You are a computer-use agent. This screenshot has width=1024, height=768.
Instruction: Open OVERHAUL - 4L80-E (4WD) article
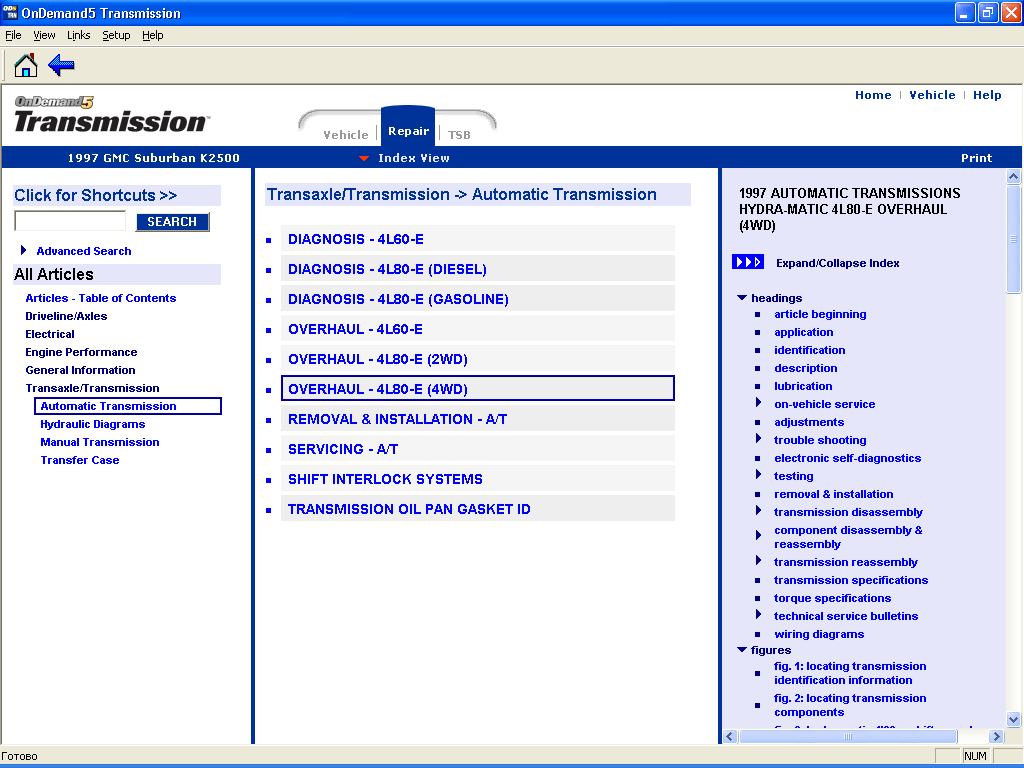477,389
